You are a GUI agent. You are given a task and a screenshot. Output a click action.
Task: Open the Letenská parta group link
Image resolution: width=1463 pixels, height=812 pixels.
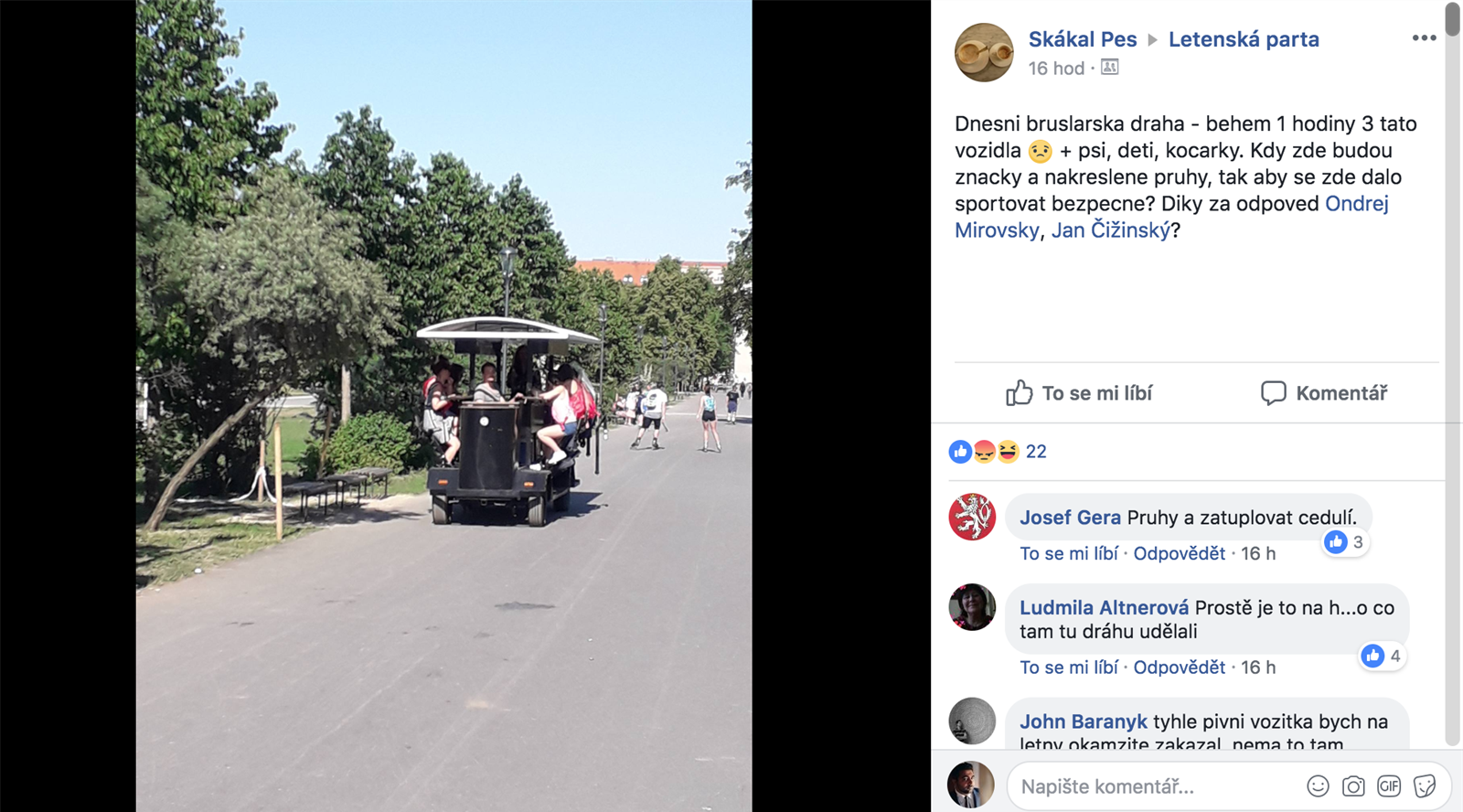coord(1244,39)
